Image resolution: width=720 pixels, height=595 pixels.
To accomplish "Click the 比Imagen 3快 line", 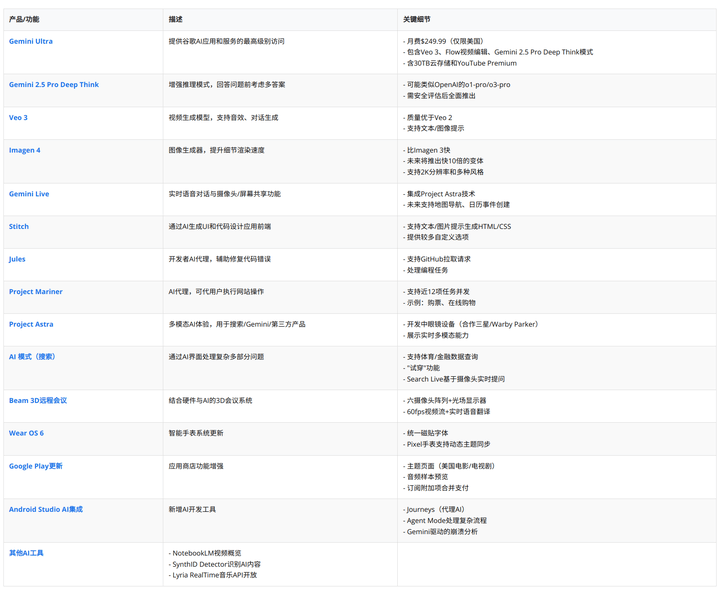I will pos(427,150).
